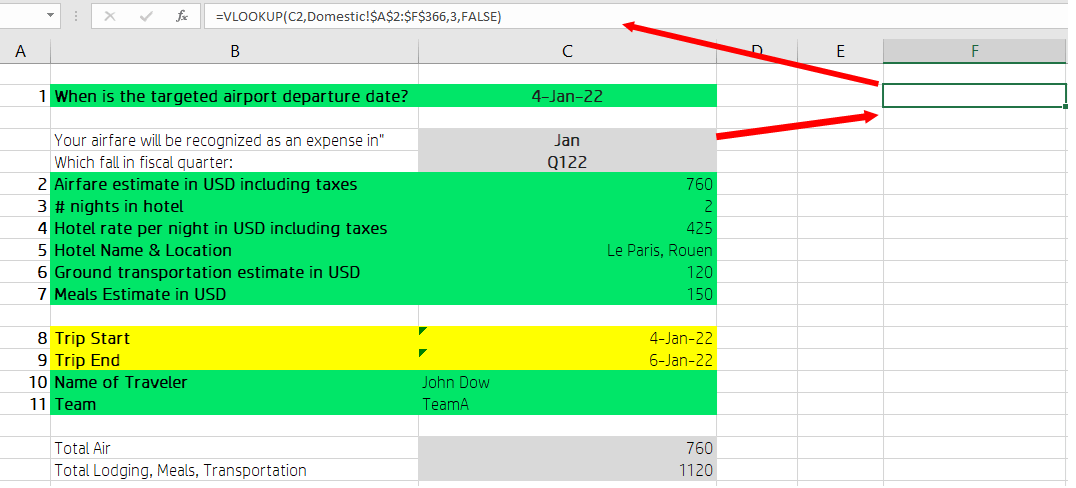Viewport: 1076px width, 488px height.
Task: Select the meals value 150
Action: 568,294
